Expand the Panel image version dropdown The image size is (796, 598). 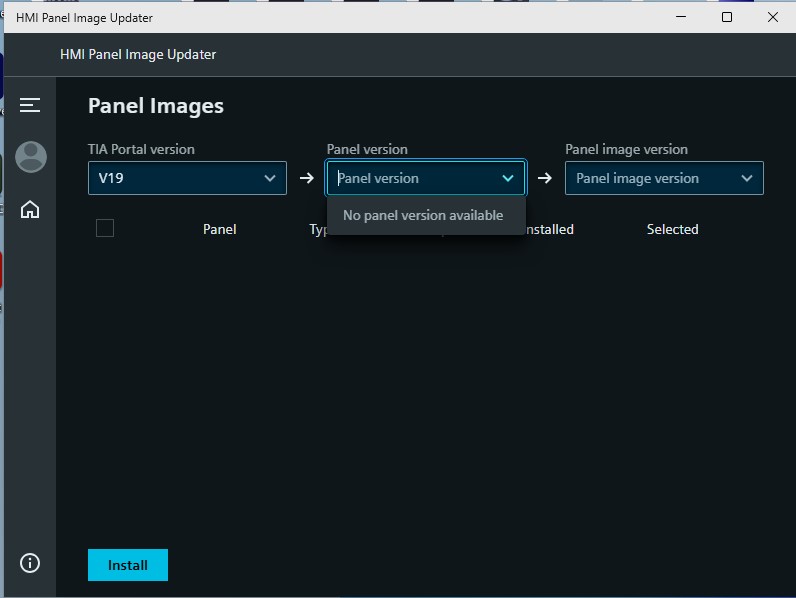(664, 178)
